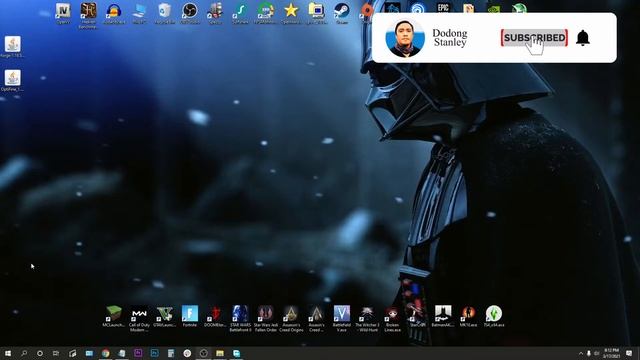Launch the TS4_x64 Sims shortcut
Image resolution: width=640 pixels, height=360 pixels.
point(494,316)
